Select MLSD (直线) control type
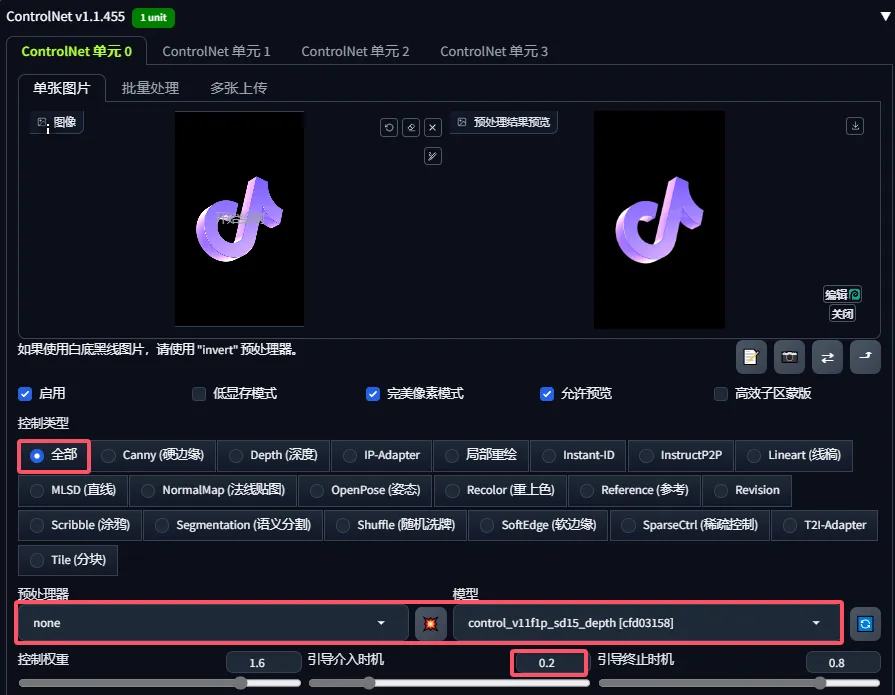 click(x=73, y=490)
